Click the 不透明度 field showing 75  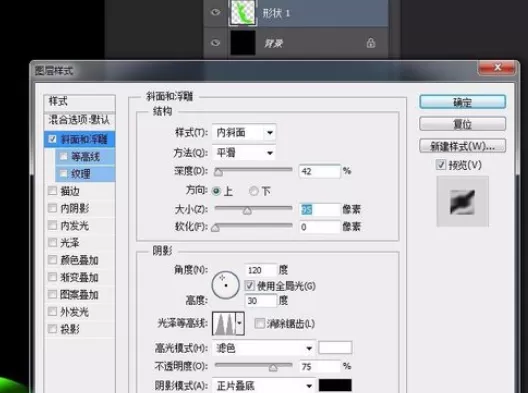319,366
